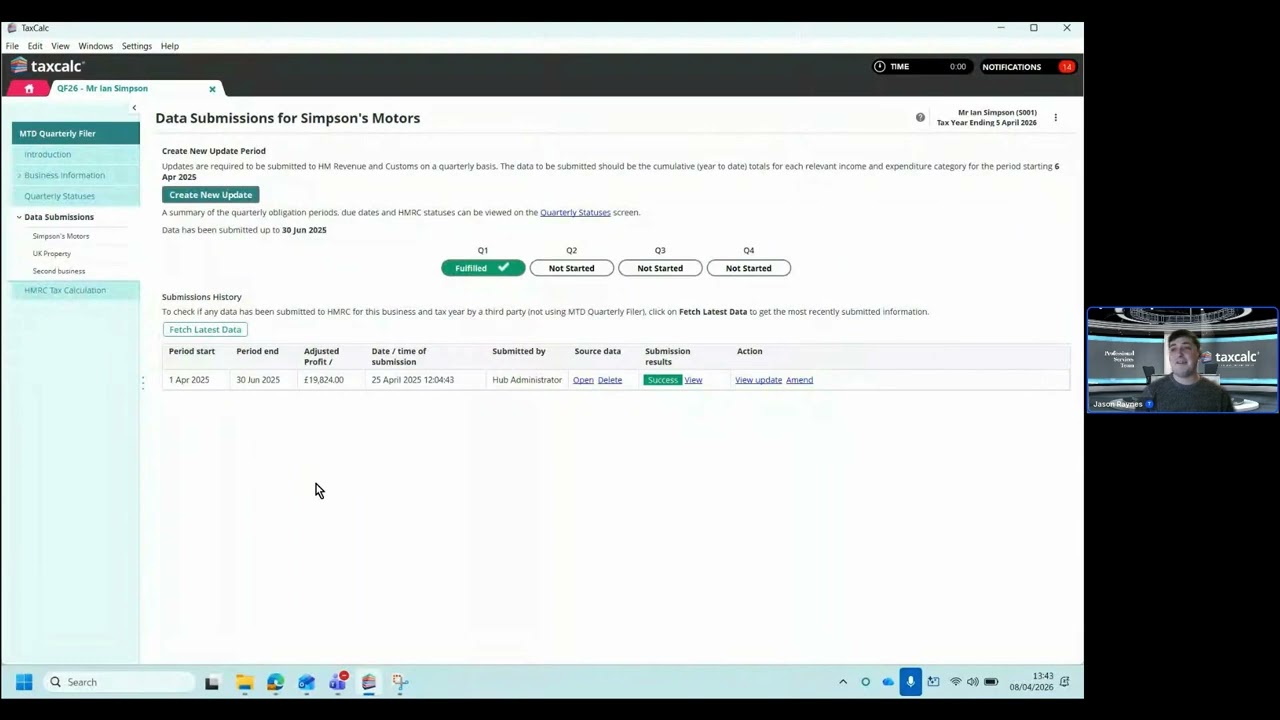Click the Jason Raynes video thumbnail
This screenshot has width=1280, height=720.
[1182, 360]
